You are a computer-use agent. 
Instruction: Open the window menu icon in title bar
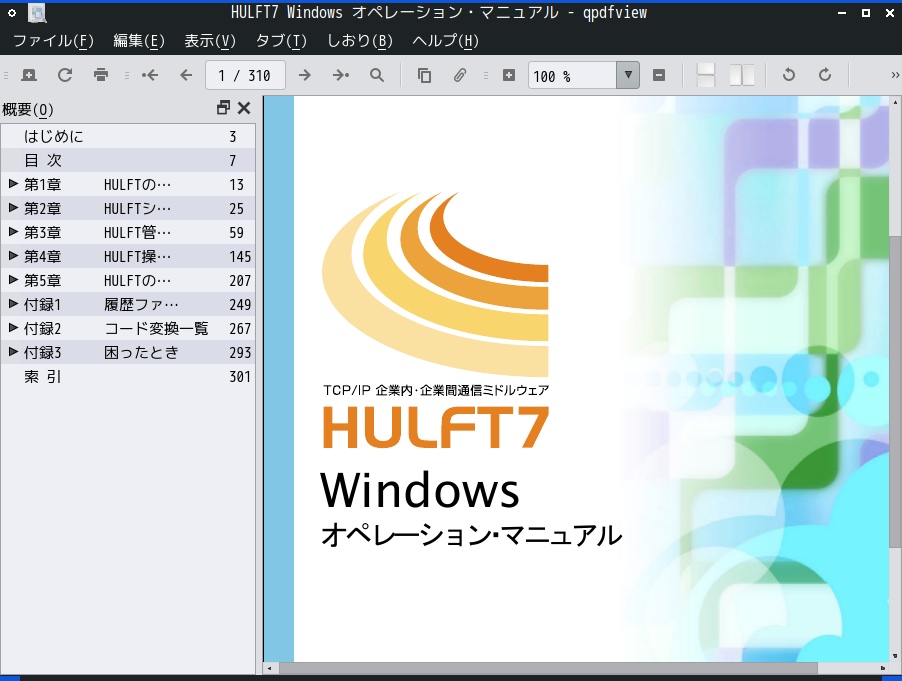[x=12, y=12]
